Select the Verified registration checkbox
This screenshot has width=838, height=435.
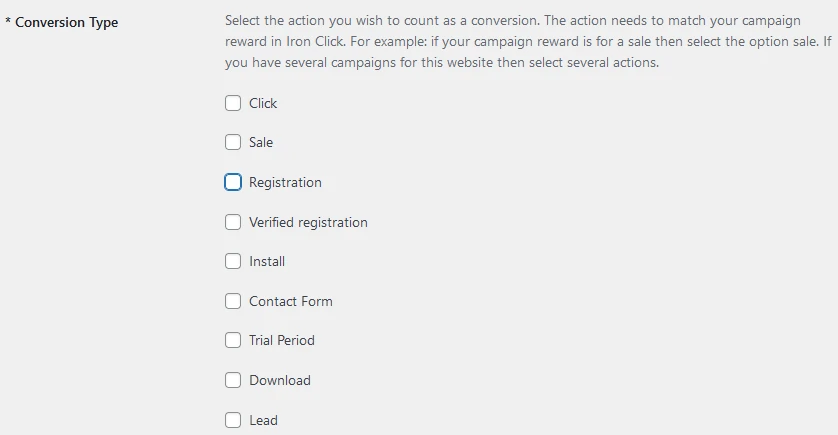click(x=233, y=222)
